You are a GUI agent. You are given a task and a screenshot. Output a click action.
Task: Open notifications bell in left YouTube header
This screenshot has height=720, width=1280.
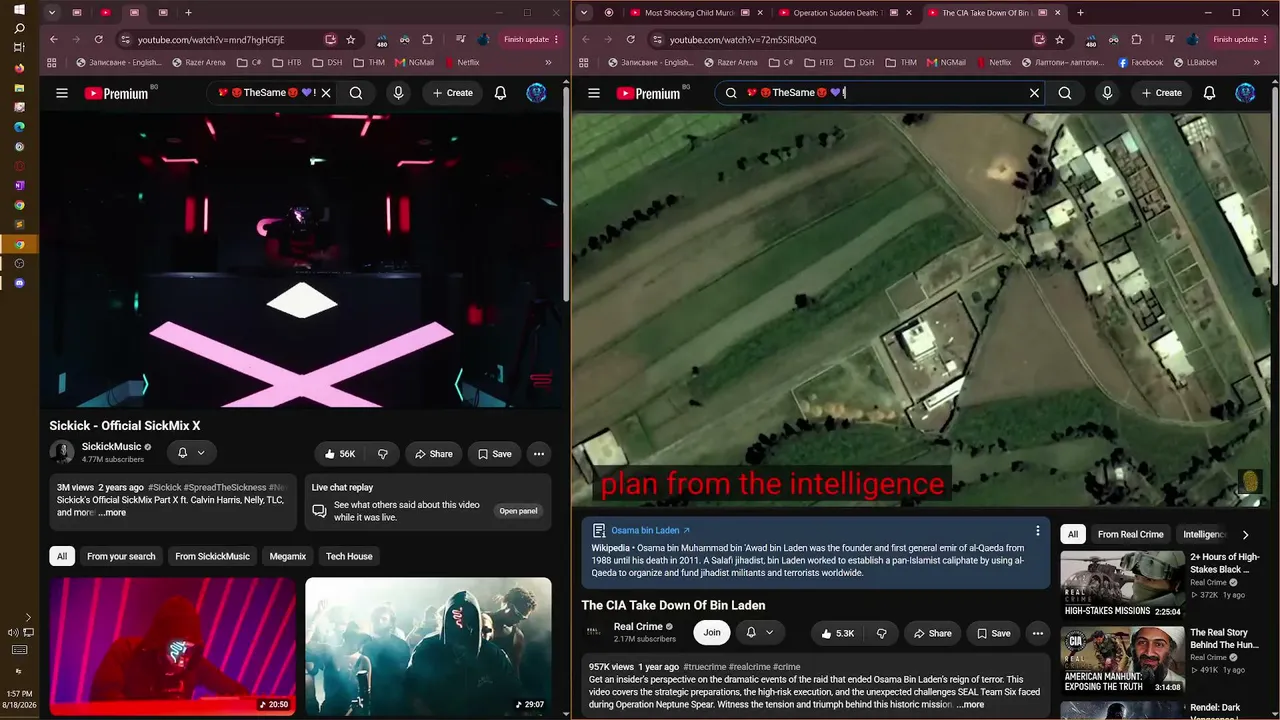501,93
